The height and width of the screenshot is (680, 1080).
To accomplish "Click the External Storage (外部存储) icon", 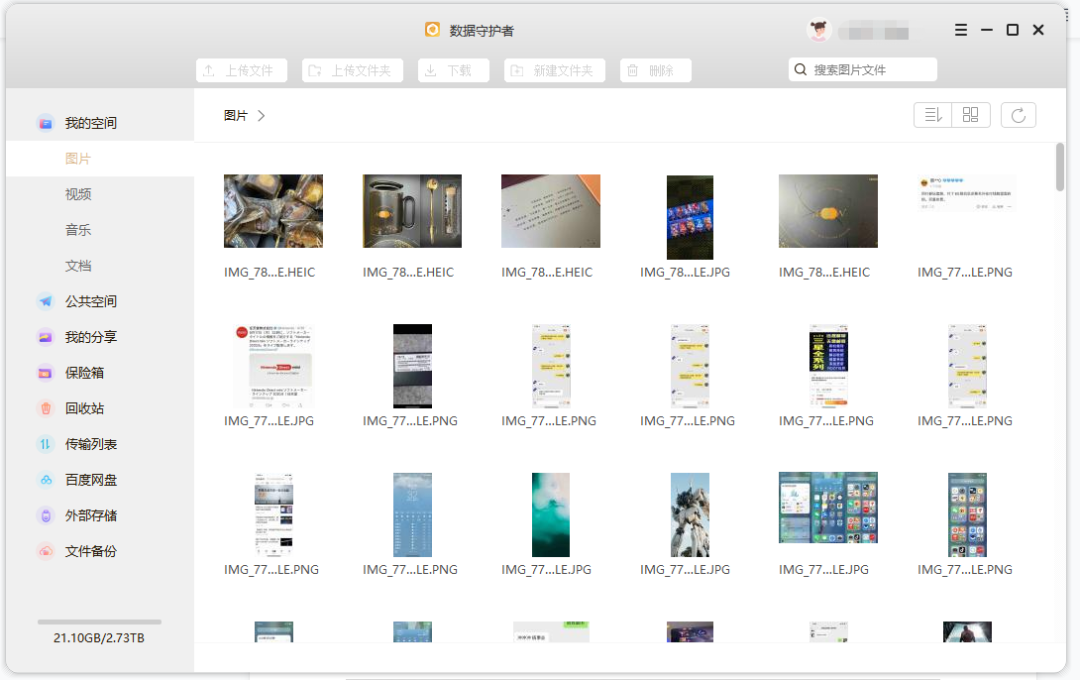I will (x=45, y=516).
